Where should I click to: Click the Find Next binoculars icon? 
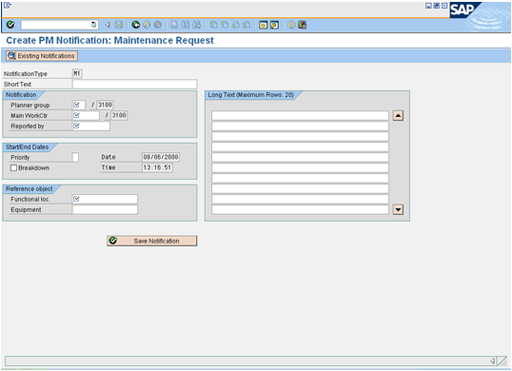coord(197,25)
